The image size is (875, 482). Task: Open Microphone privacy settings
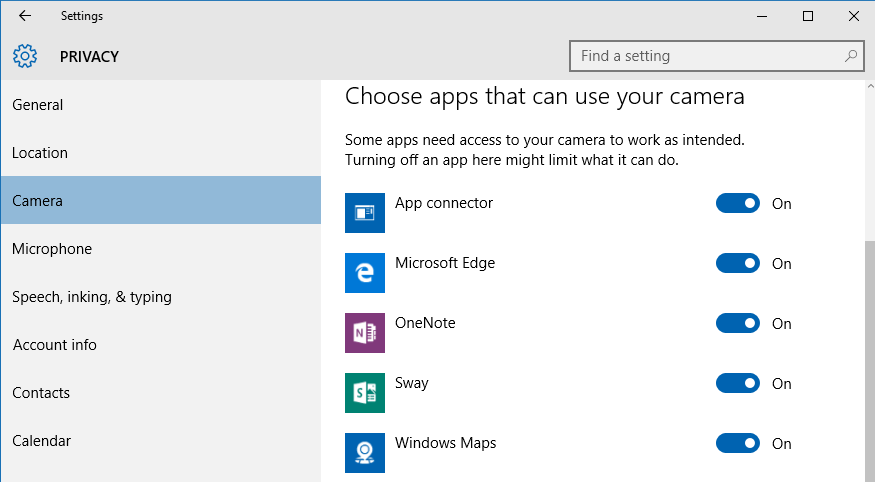click(x=161, y=248)
